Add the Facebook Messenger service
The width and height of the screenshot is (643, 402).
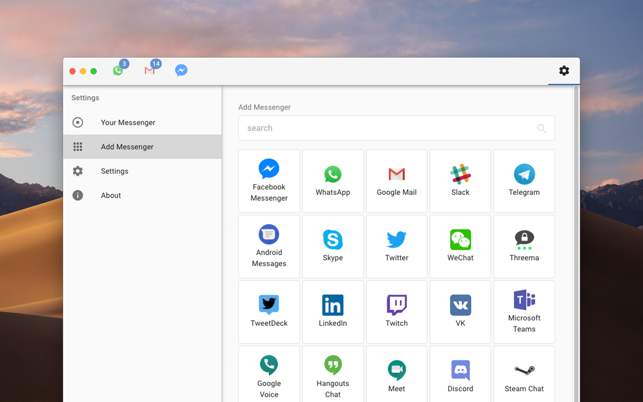pyautogui.click(x=269, y=181)
